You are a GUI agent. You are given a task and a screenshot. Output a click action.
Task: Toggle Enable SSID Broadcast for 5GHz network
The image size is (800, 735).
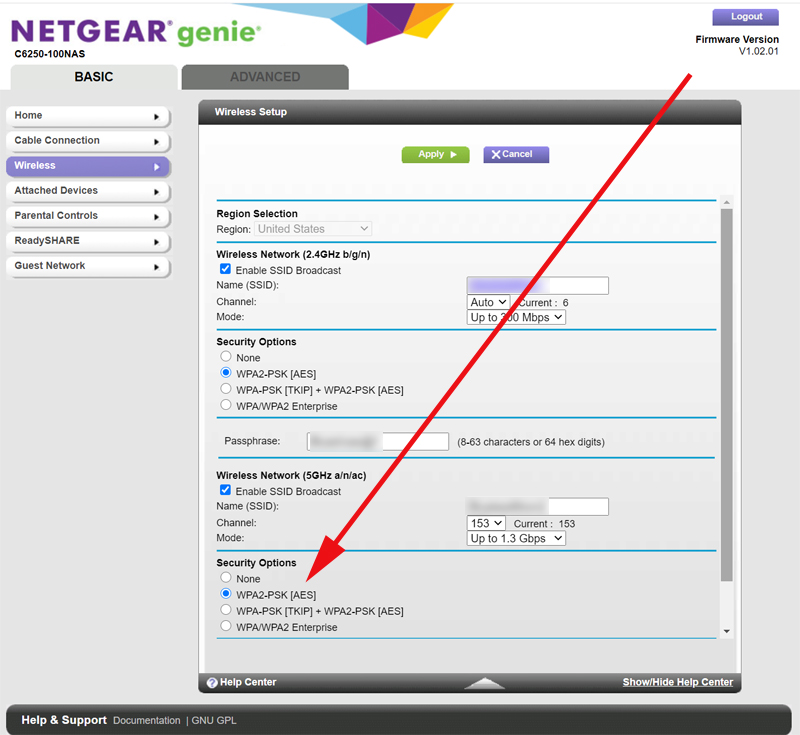coord(226,491)
